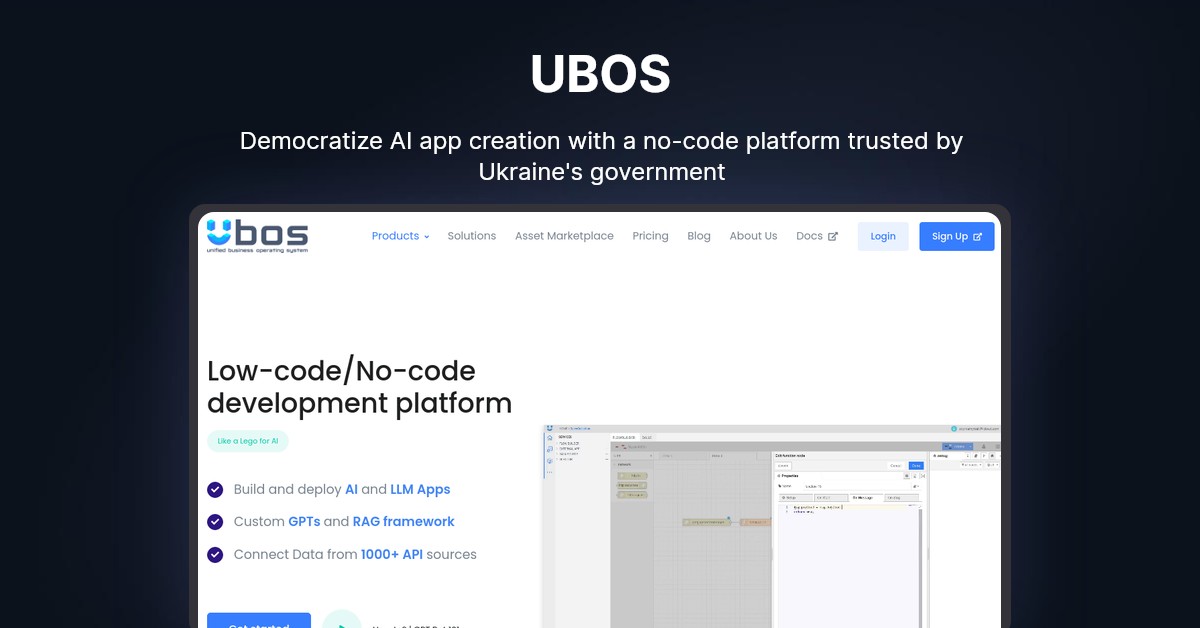This screenshot has height=628, width=1200.
Task: Click the 'LLM Apps' highlighted text
Action: click(420, 490)
